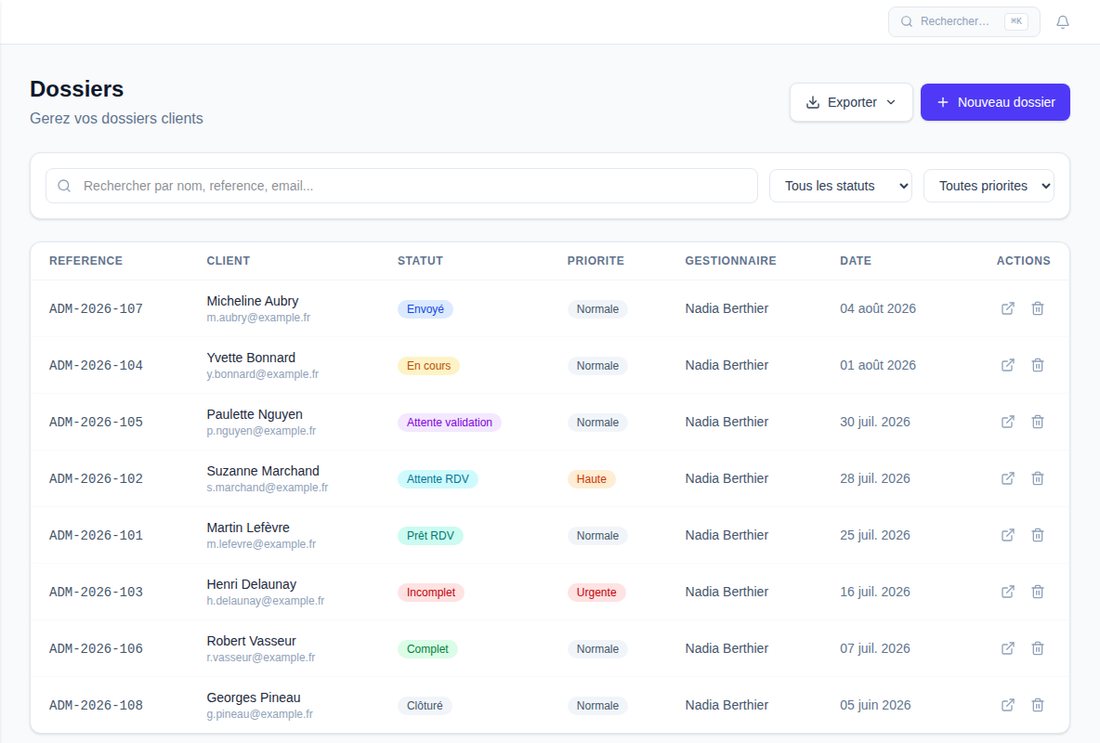Click the PRIORITE column header

click(x=596, y=261)
